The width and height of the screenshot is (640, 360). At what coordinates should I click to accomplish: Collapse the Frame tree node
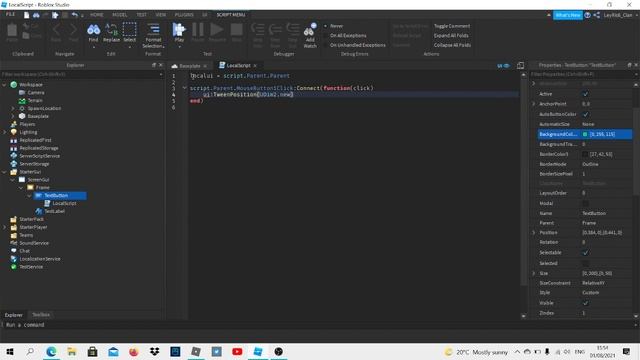[21, 188]
